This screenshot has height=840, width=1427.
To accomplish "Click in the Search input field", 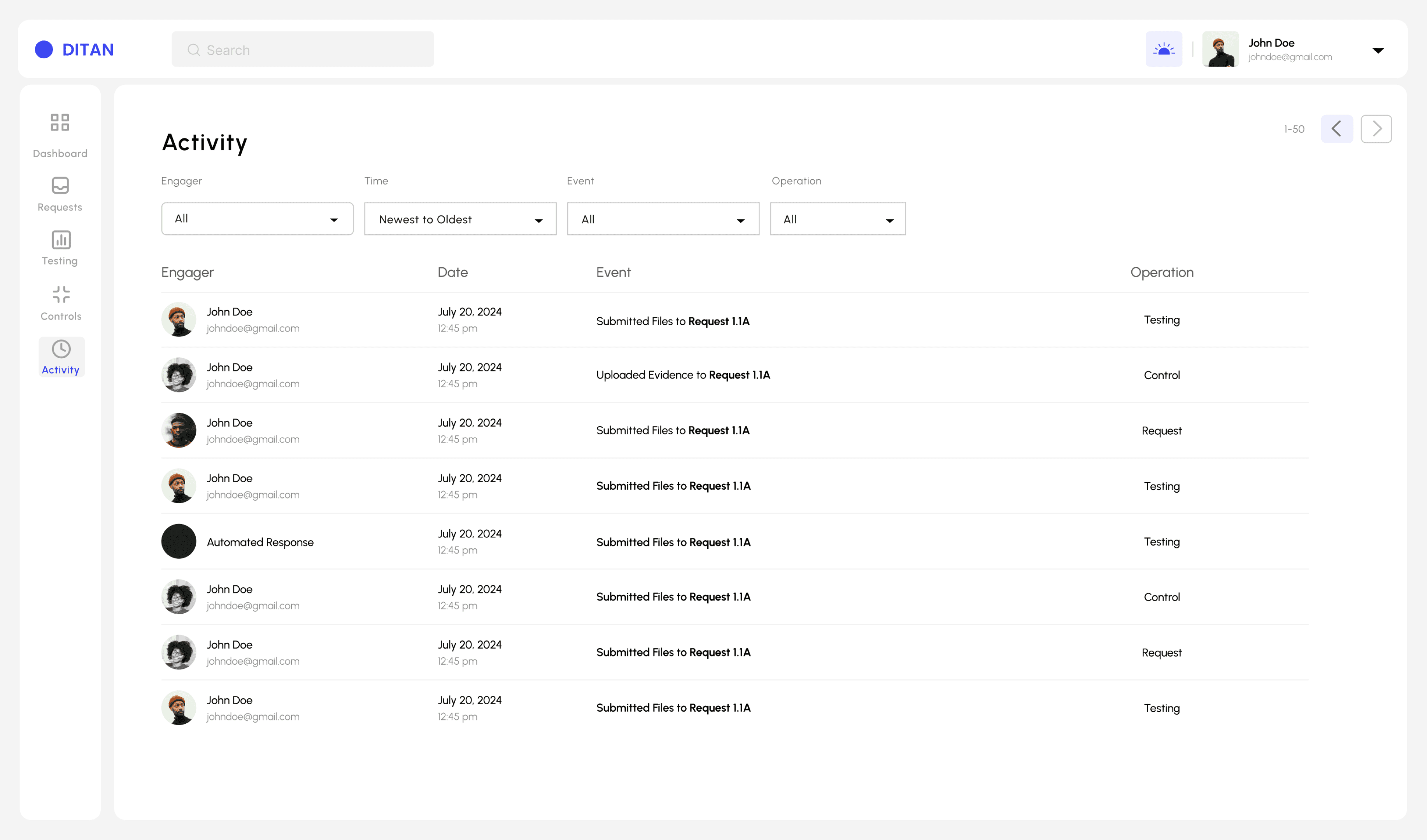I will click(x=303, y=49).
